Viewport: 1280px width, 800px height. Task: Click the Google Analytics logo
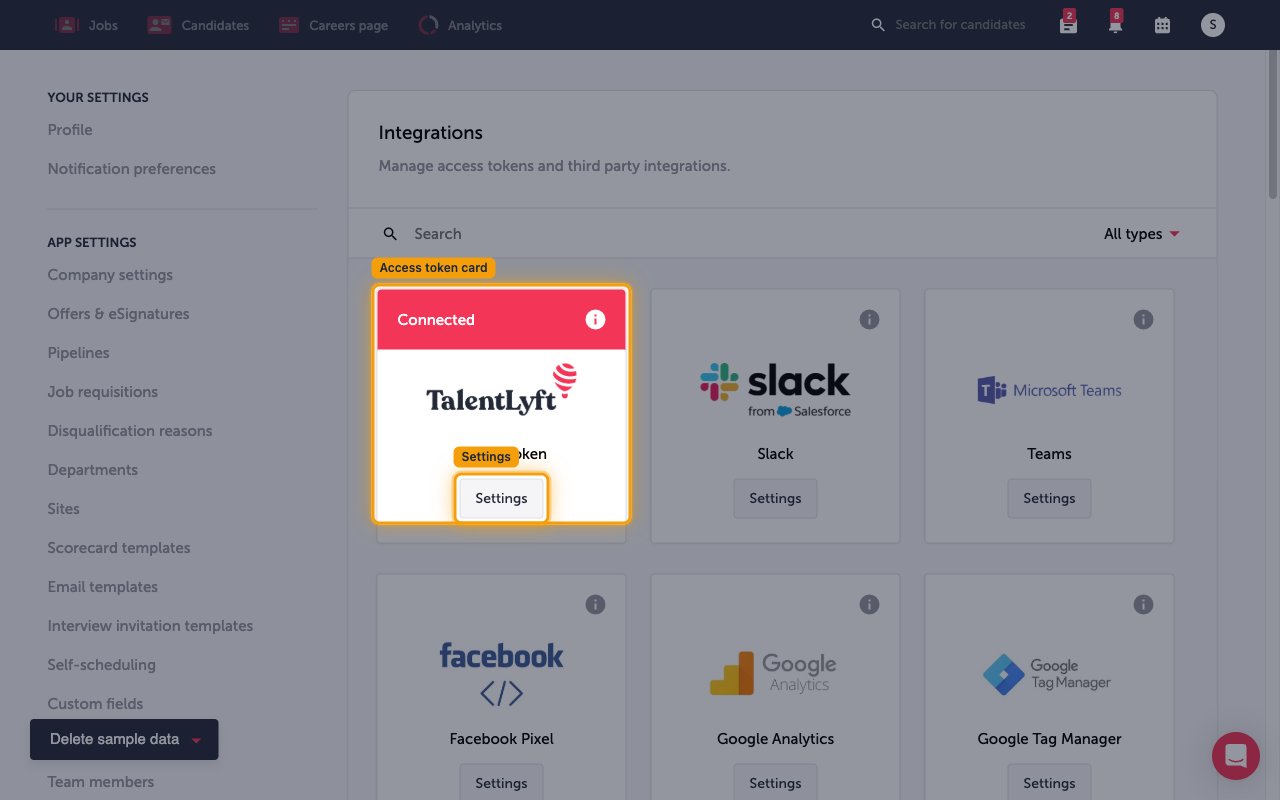pyautogui.click(x=775, y=673)
